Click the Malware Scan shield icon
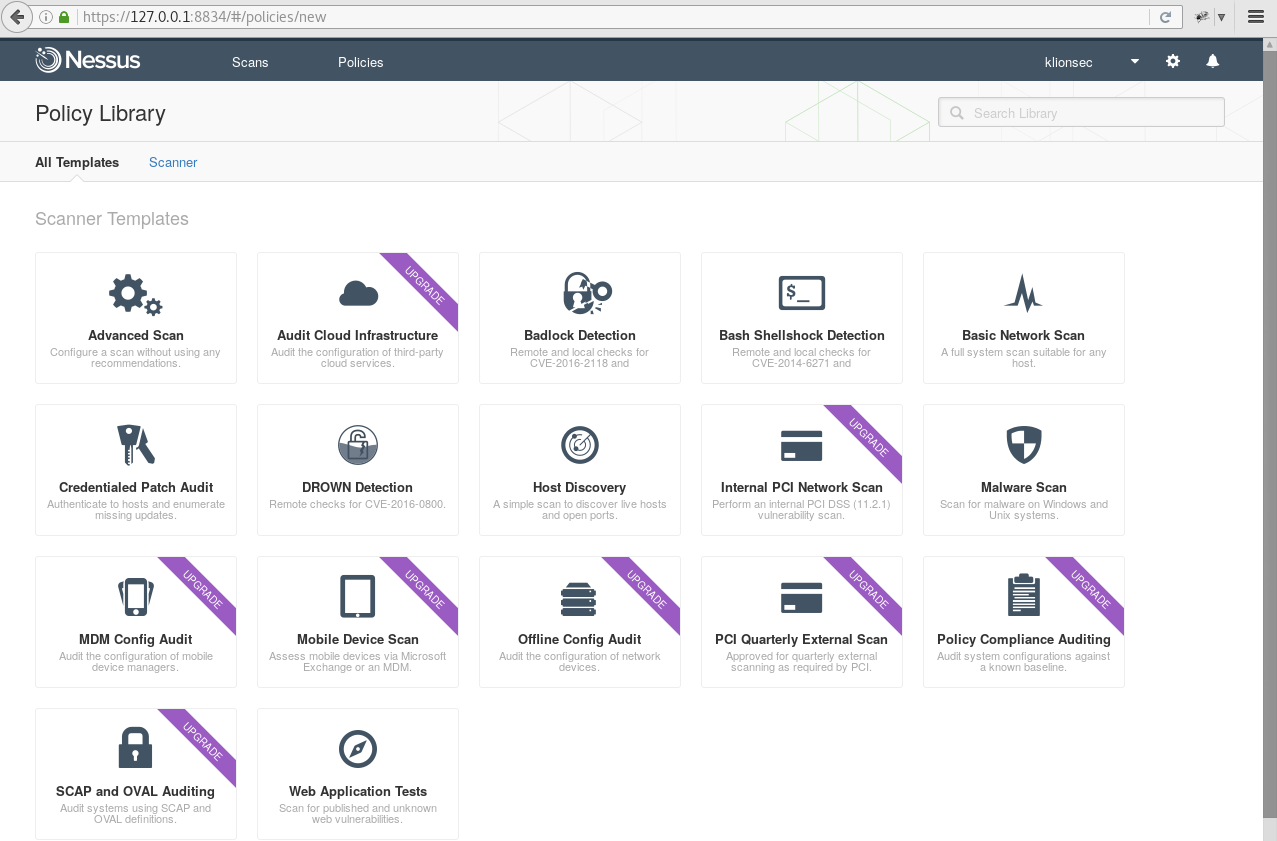The height and width of the screenshot is (841, 1277). (1023, 445)
